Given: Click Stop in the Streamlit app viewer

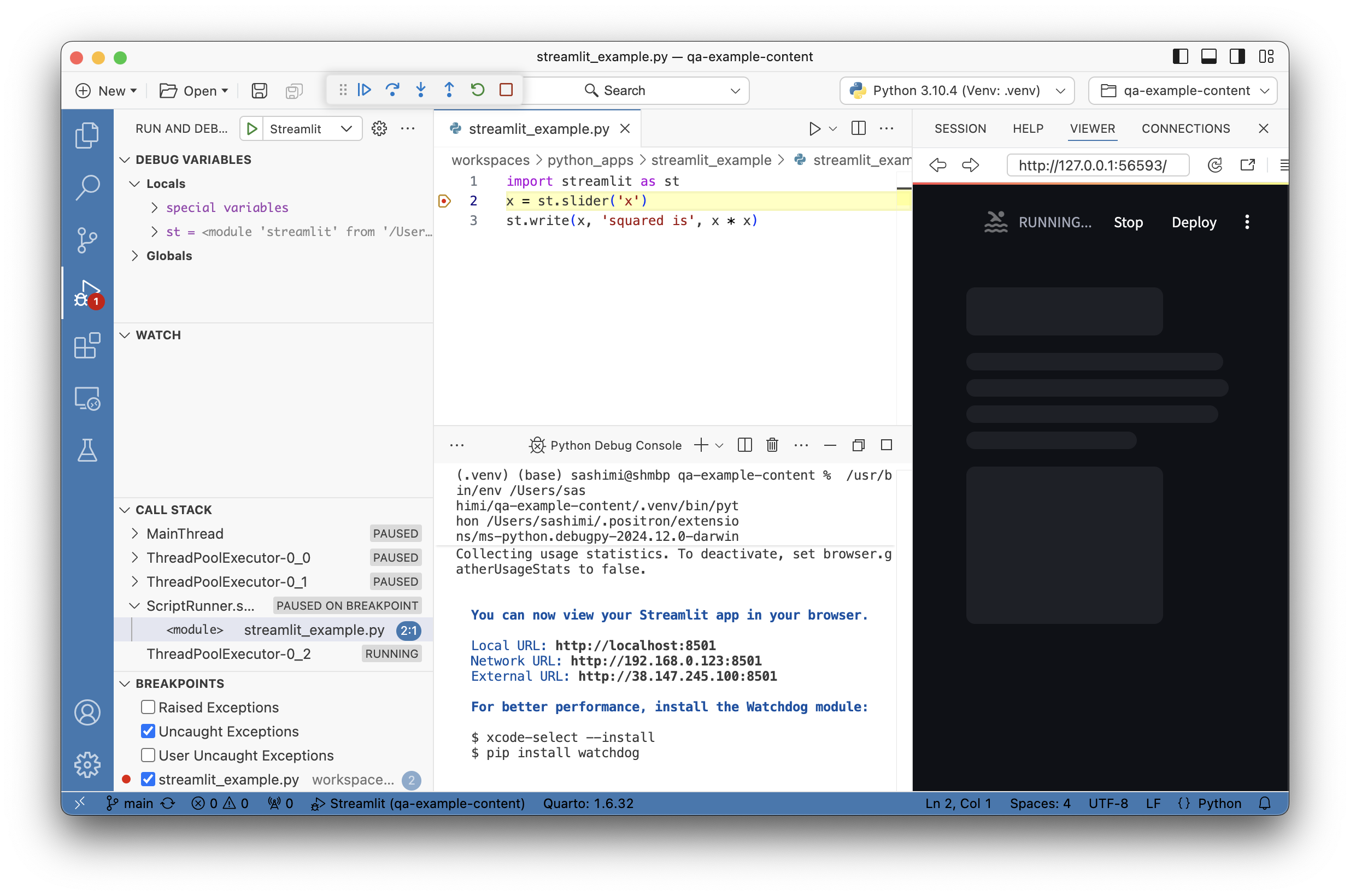Looking at the screenshot, I should tap(1128, 222).
